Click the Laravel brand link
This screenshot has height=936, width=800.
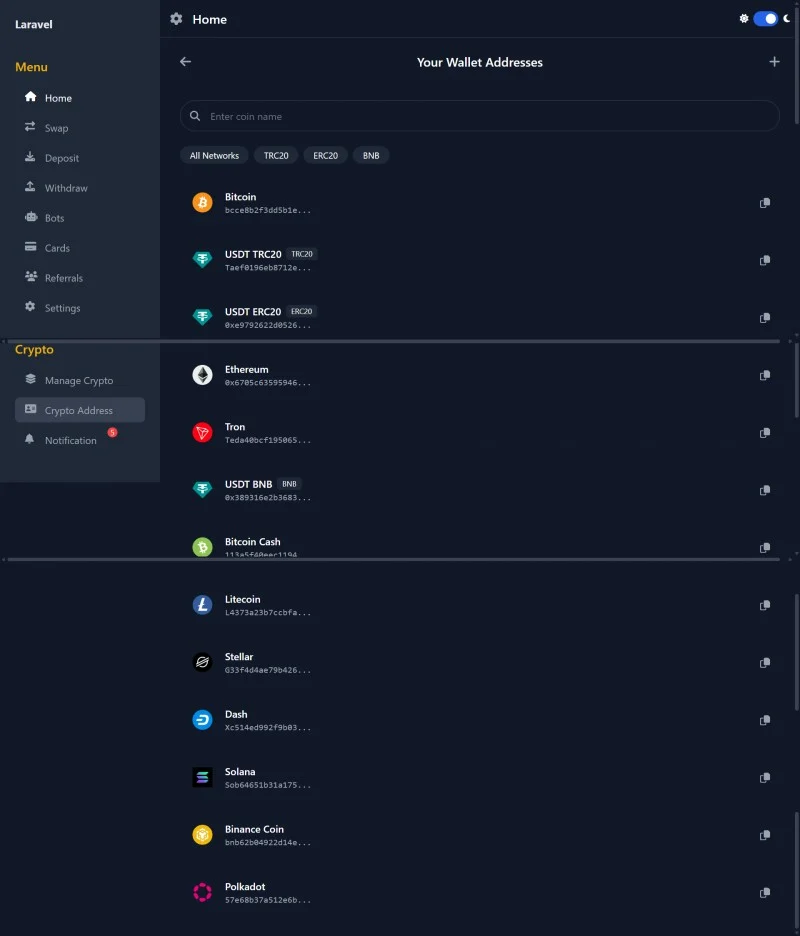33,24
